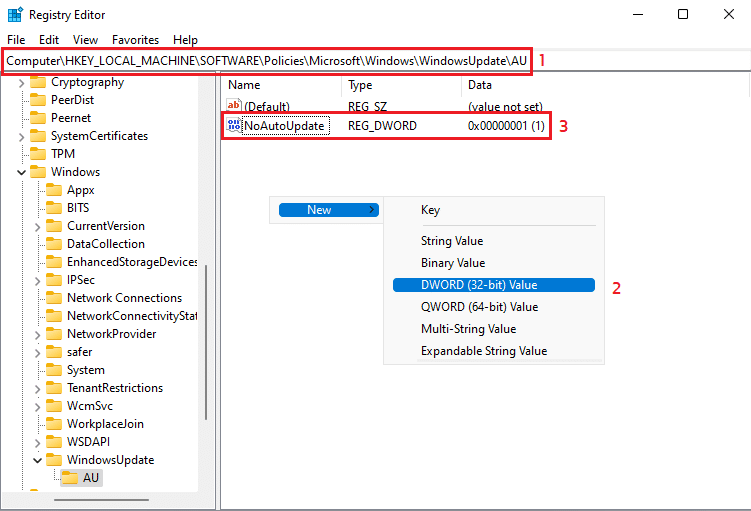Click the NoAutoUpdate DWORD value icon

point(234,125)
